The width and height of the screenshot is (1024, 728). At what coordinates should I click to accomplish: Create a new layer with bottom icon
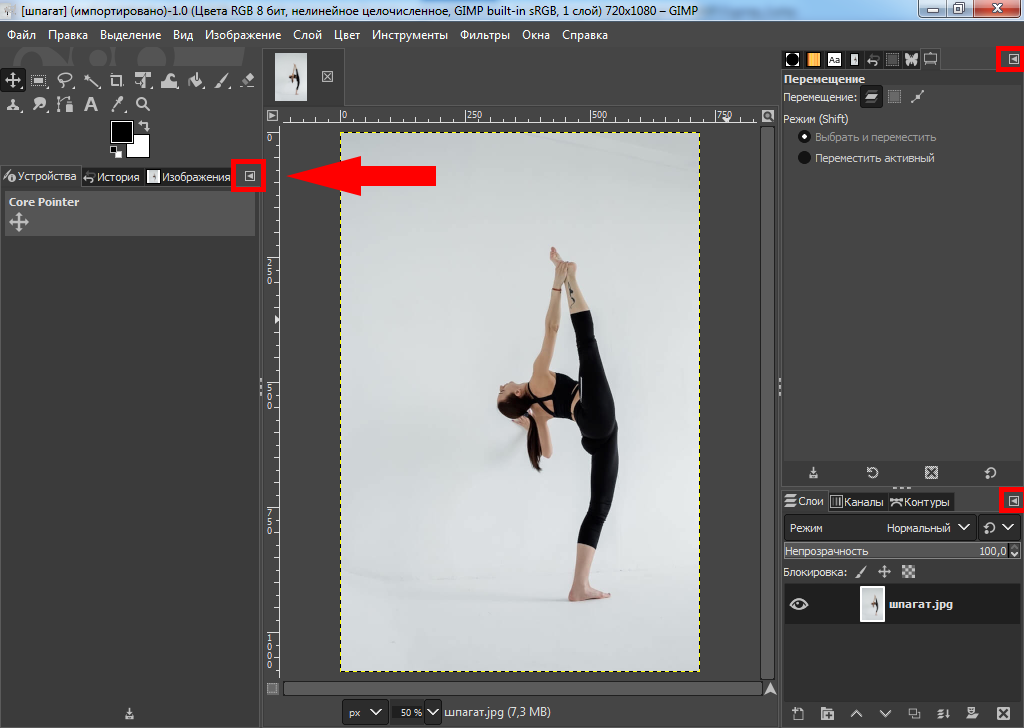(x=798, y=713)
